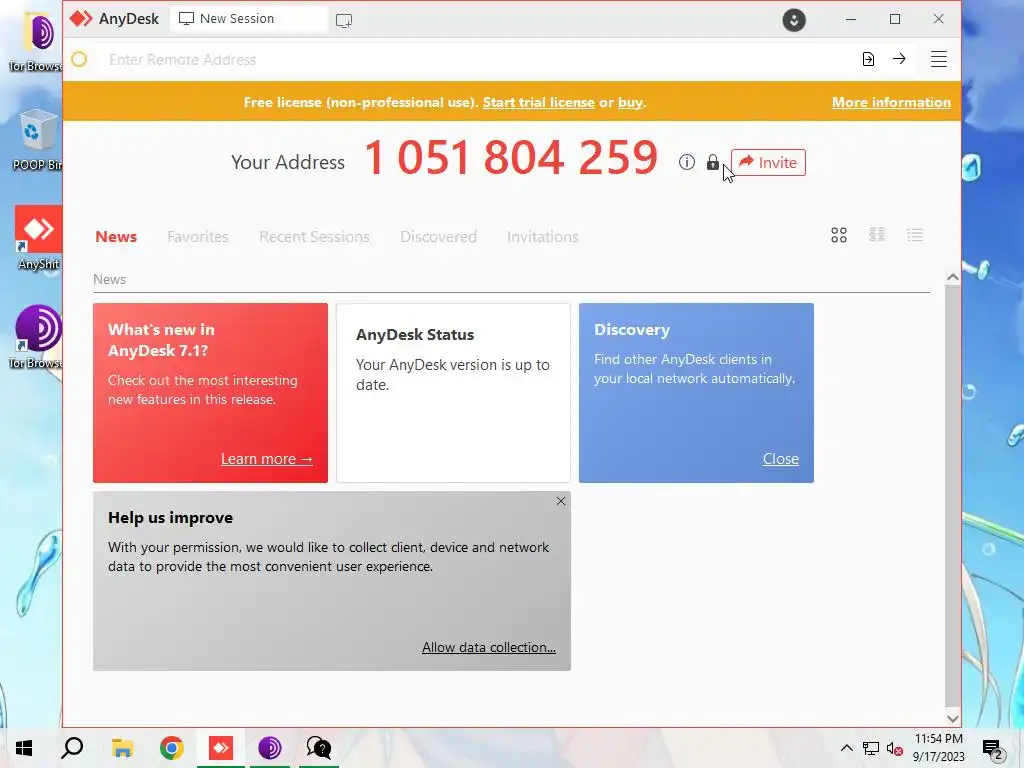Open the Favorites tab

point(198,236)
